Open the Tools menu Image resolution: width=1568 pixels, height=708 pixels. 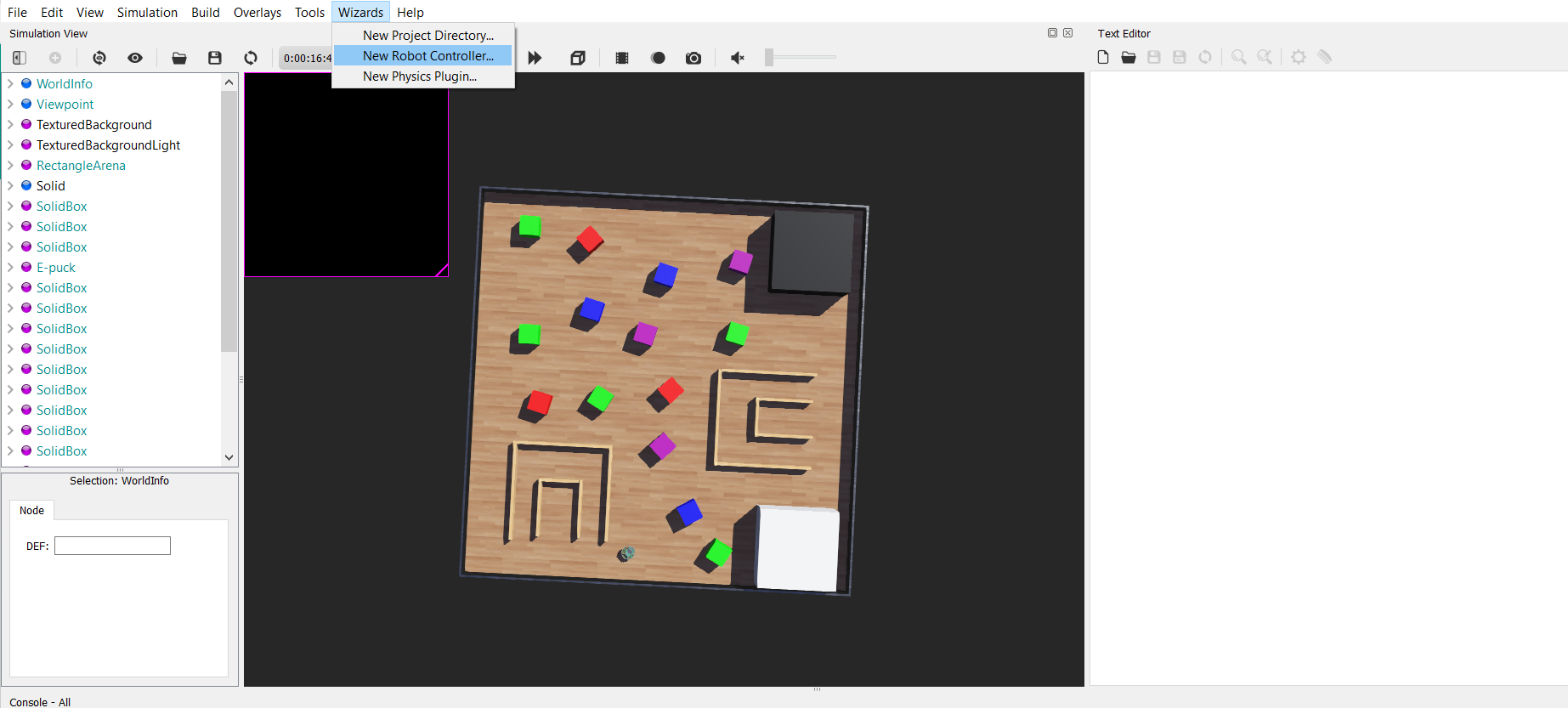pyautogui.click(x=309, y=12)
